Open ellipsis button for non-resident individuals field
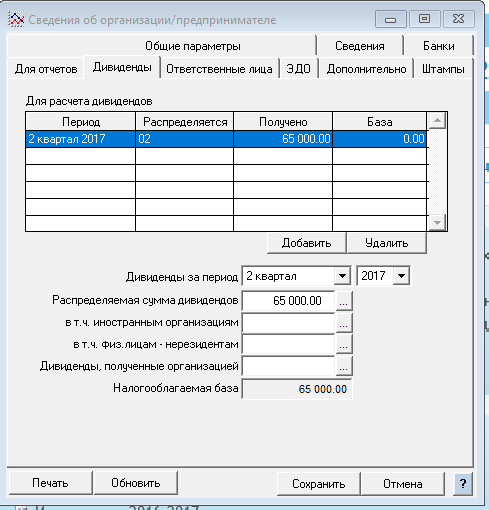The image size is (489, 510). [344, 344]
